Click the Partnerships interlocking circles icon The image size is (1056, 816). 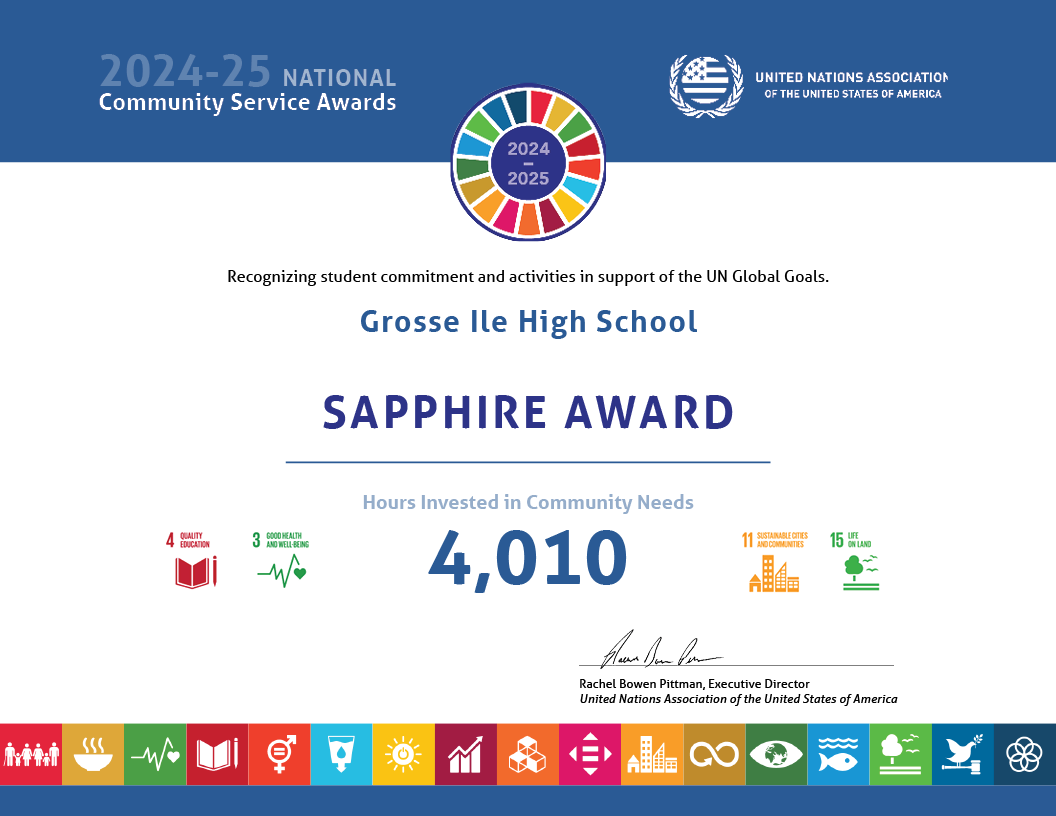coord(1025,754)
